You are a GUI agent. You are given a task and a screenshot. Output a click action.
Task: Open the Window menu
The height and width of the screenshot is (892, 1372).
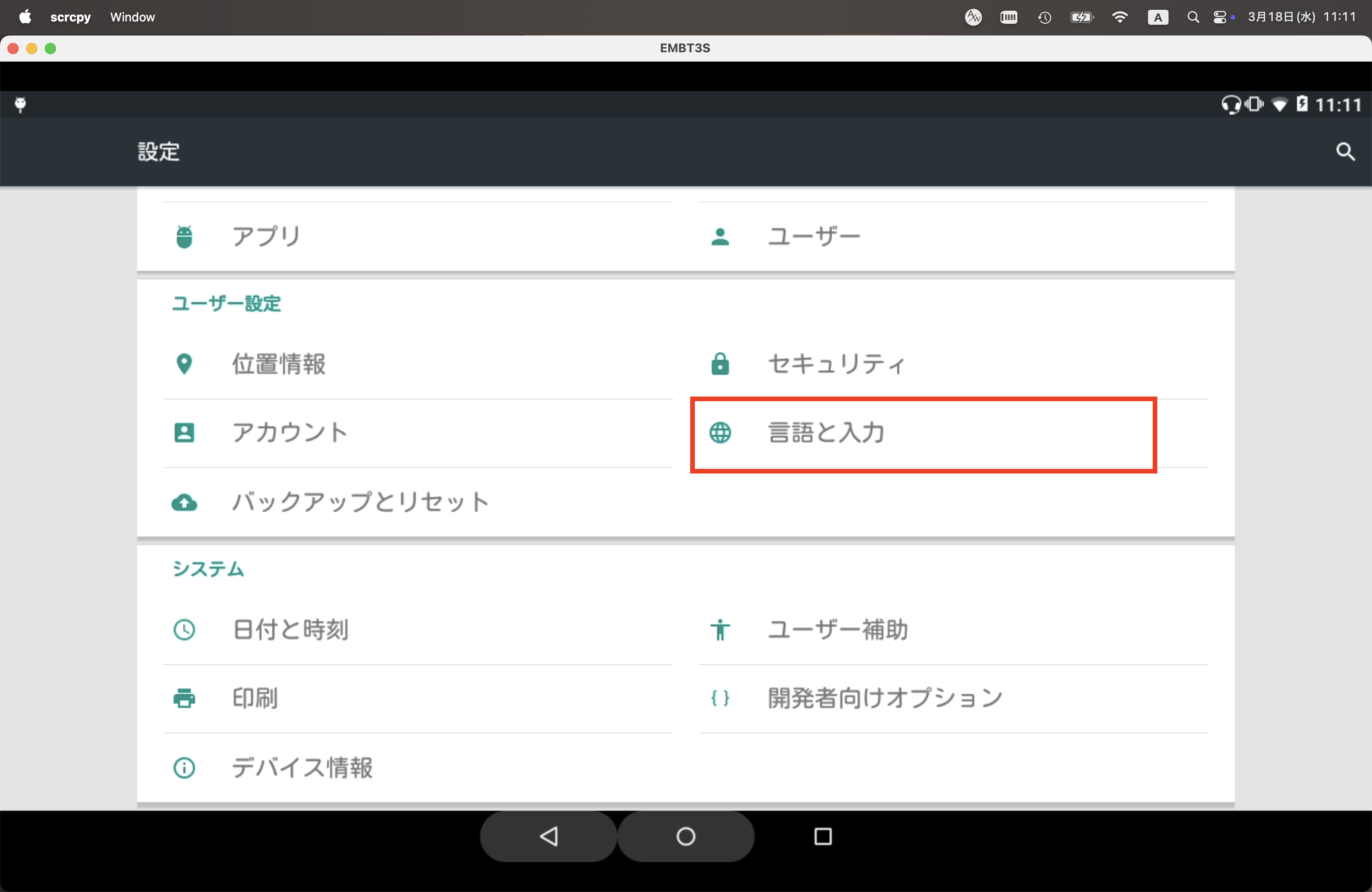pos(133,17)
